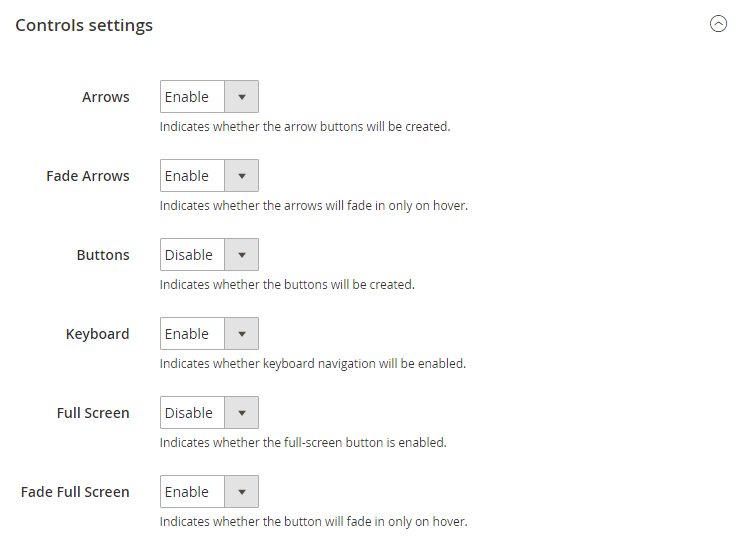Open the Keyboard dropdown
Viewport: 736px width, 547px height.
coord(209,333)
